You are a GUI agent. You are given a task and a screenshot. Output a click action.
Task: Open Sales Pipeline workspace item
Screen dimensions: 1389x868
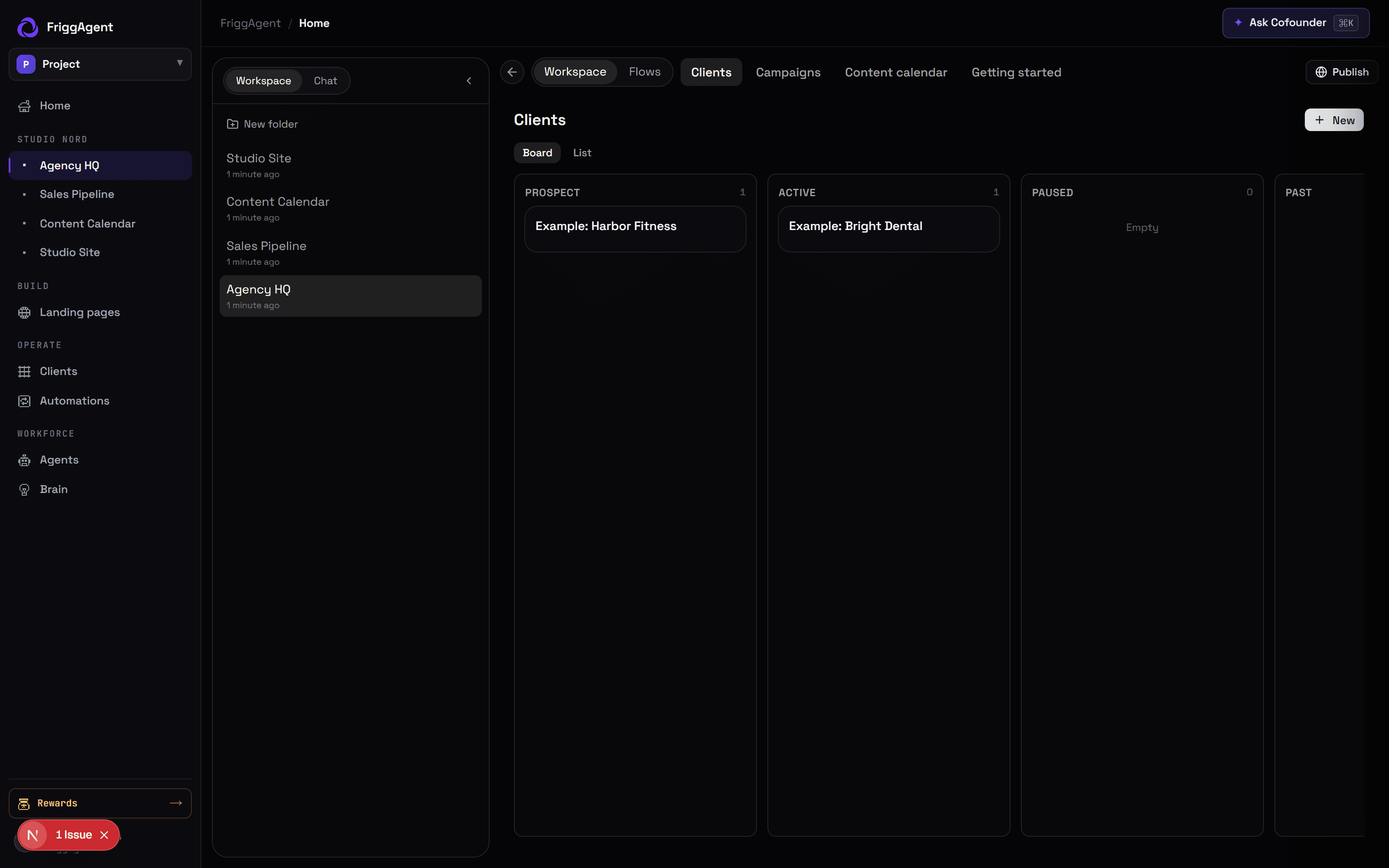pyautogui.click(x=350, y=253)
